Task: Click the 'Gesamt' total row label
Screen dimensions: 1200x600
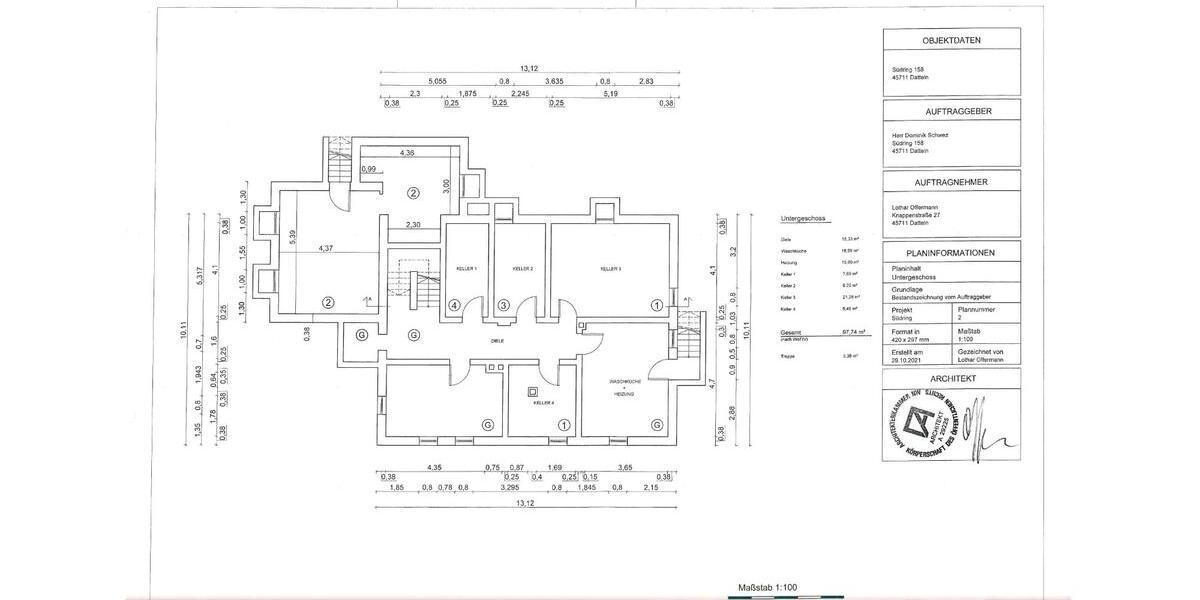Action: pos(790,331)
